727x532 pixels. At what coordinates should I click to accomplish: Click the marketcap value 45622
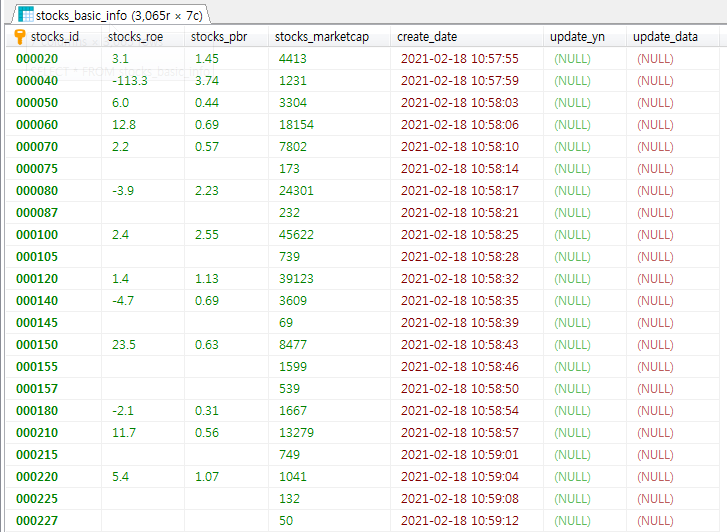click(296, 235)
